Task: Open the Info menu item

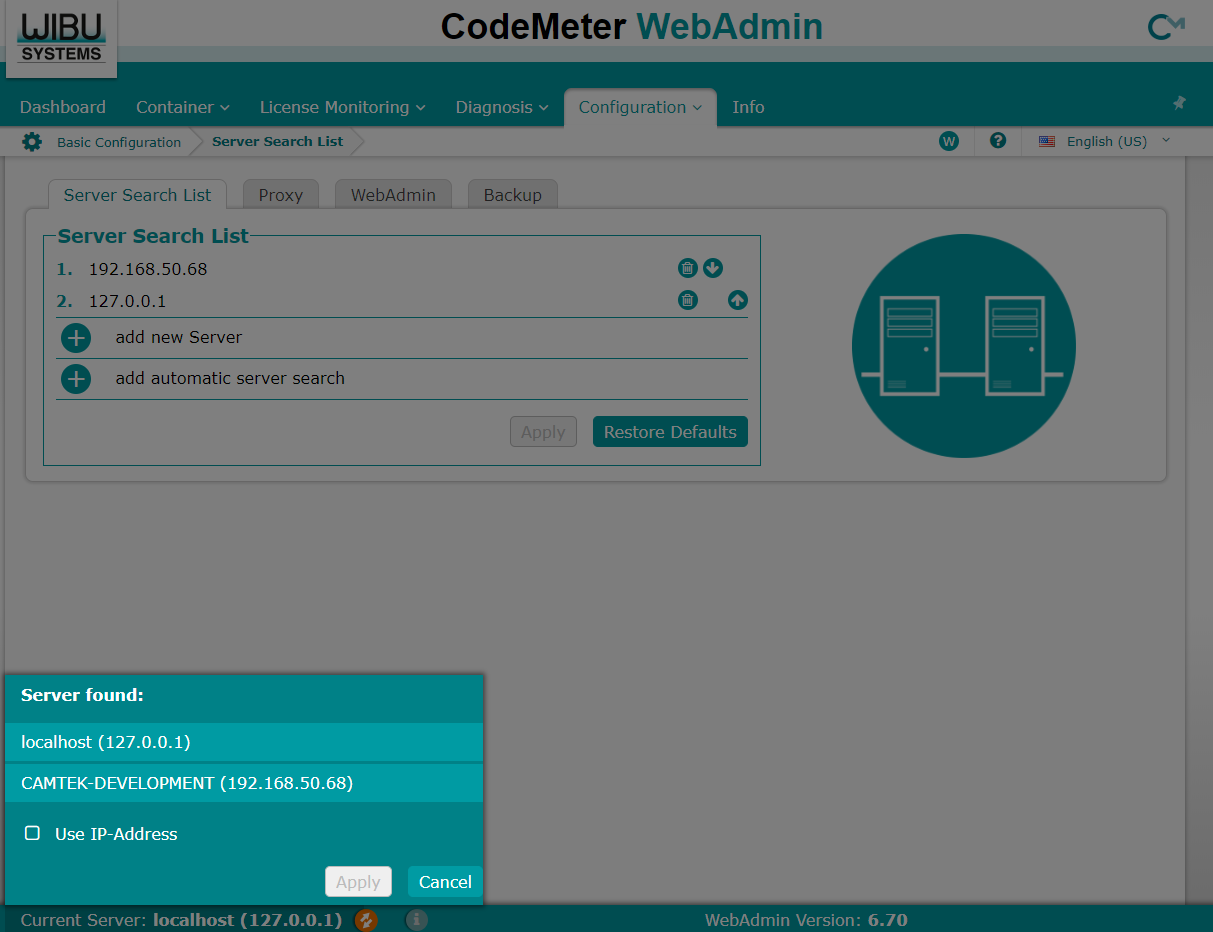Action: (748, 107)
